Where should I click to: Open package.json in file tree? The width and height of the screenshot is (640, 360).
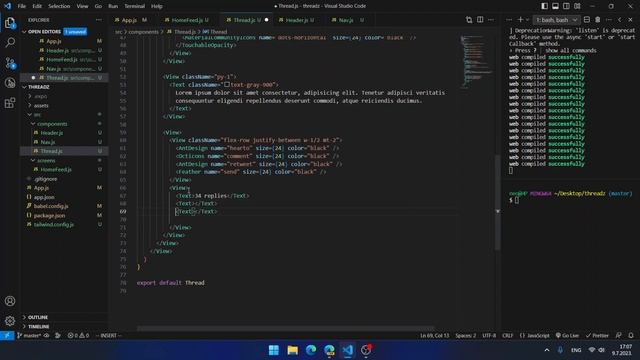tap(49, 216)
